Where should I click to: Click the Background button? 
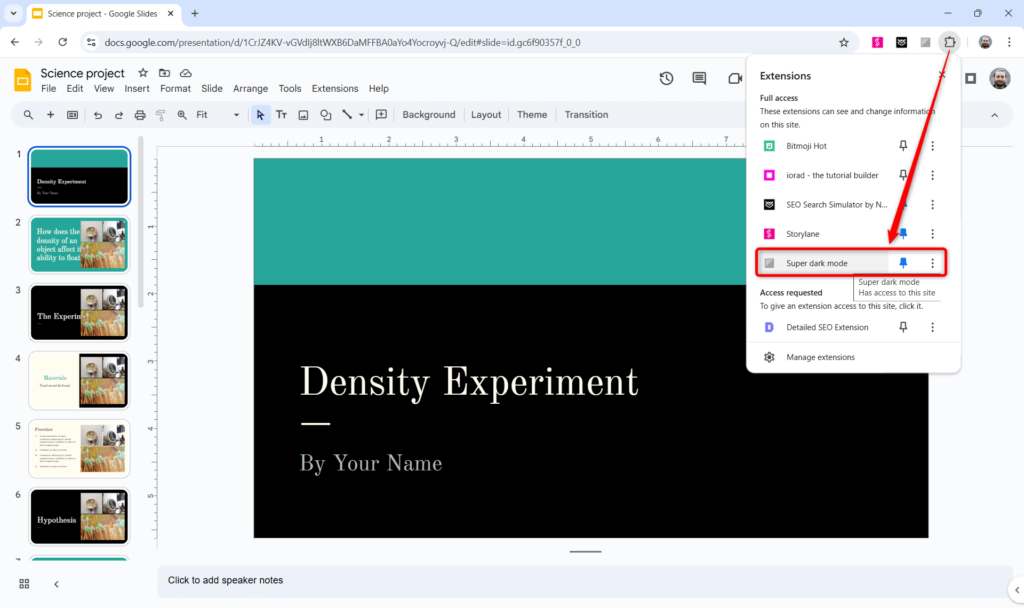[428, 114]
